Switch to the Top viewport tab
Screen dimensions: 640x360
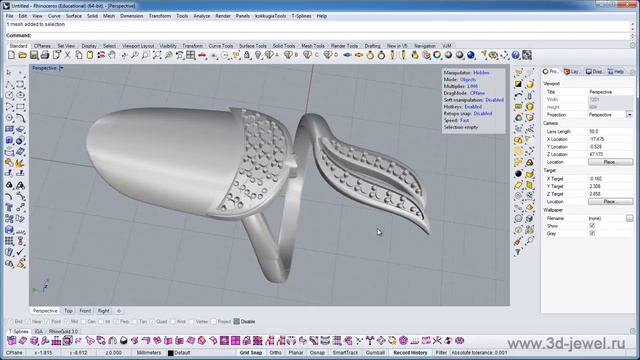click(x=68, y=311)
